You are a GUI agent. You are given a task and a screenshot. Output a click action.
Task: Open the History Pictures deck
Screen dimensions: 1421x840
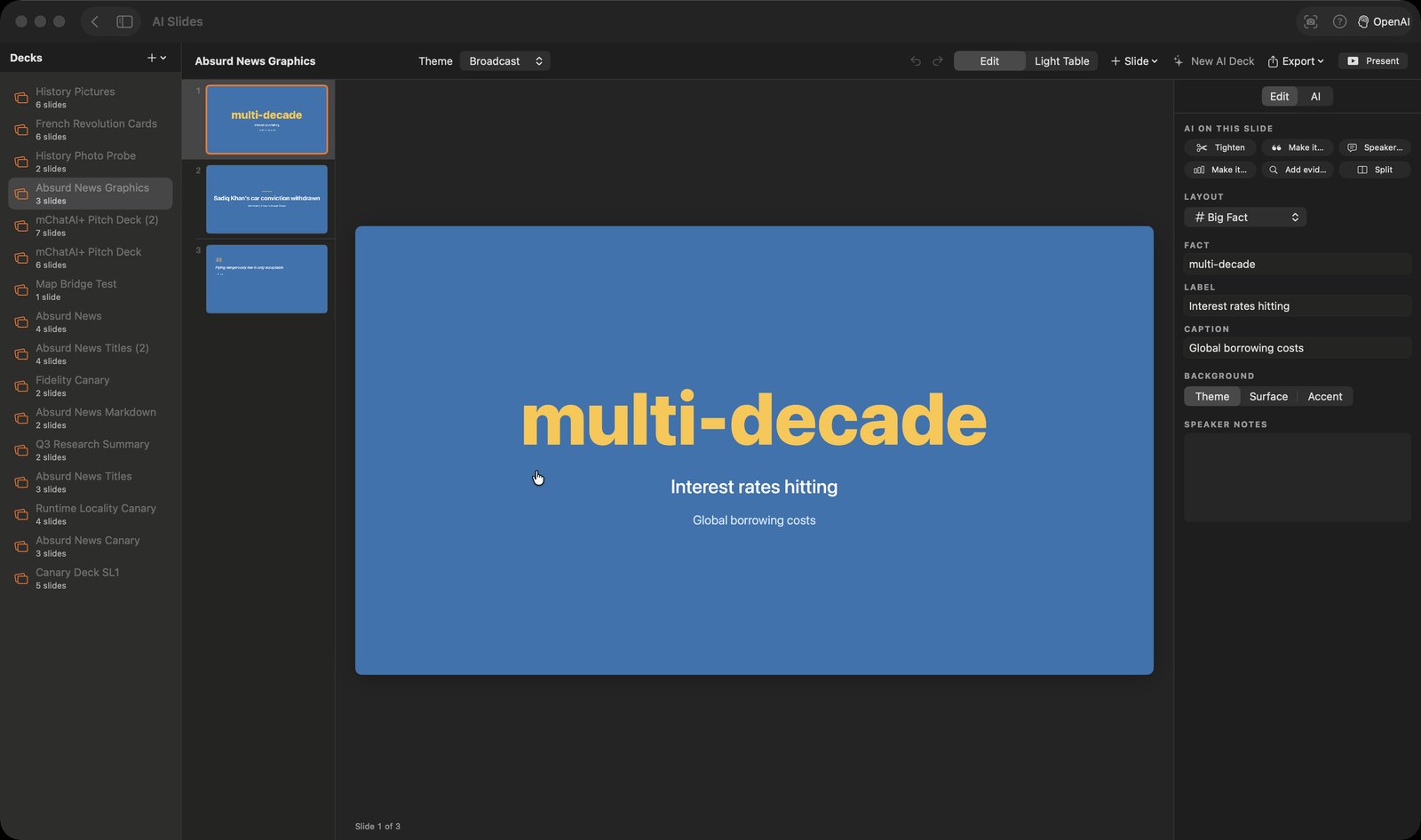click(x=90, y=98)
